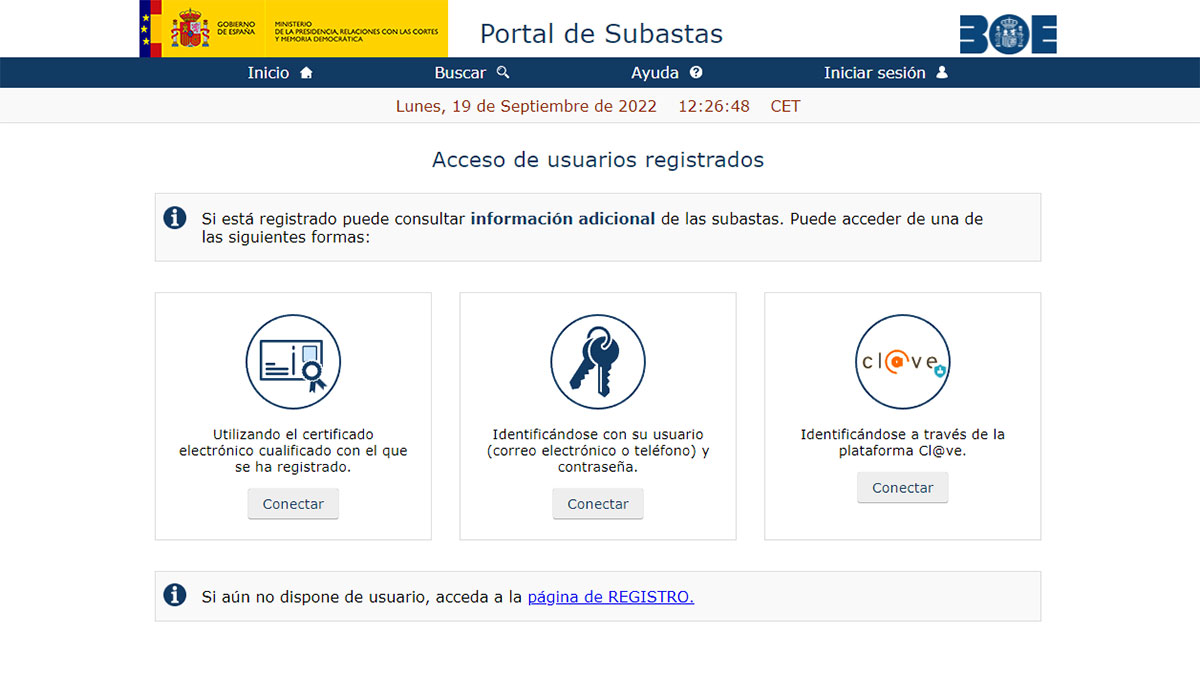Open the Inicio menu item
Screen dimensions: 1200x675
click(270, 72)
